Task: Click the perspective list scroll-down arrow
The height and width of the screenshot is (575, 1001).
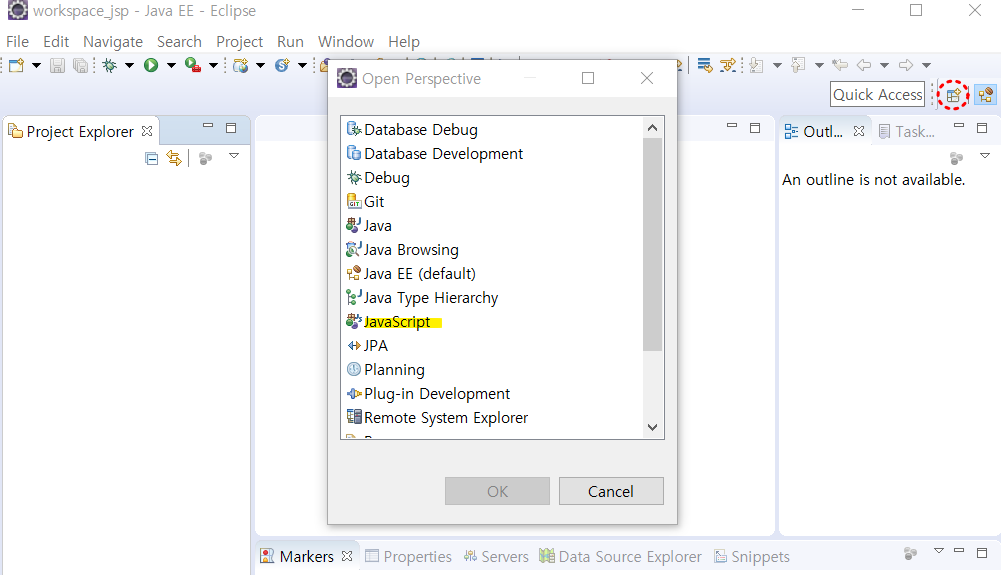Action: click(x=652, y=427)
